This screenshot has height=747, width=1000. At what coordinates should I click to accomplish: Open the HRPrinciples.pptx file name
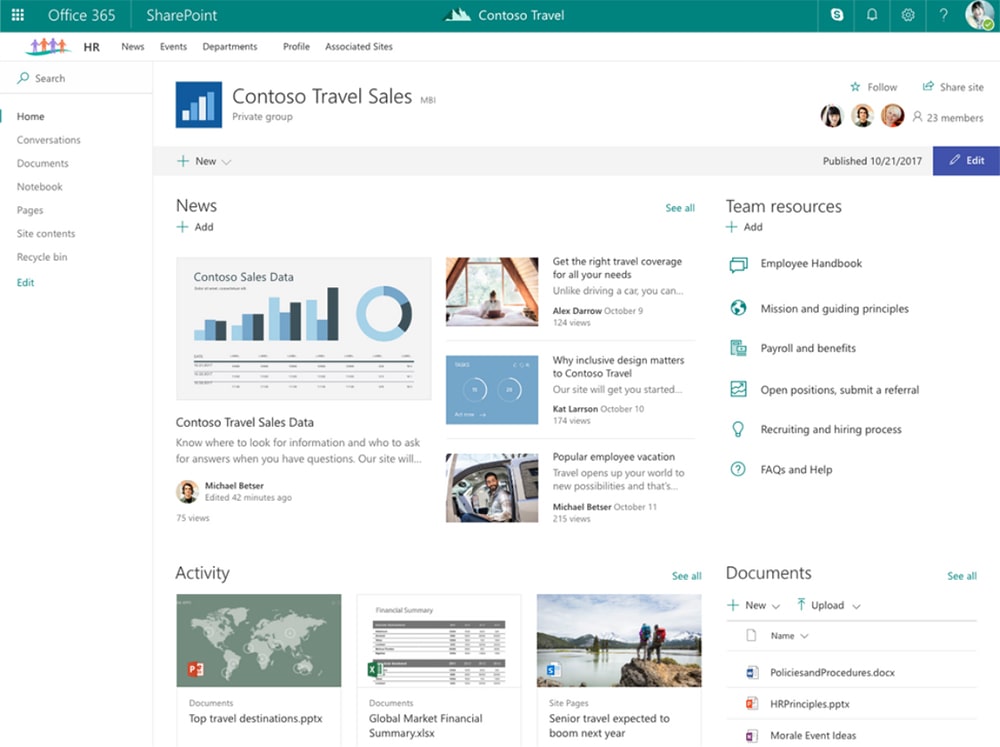click(810, 704)
